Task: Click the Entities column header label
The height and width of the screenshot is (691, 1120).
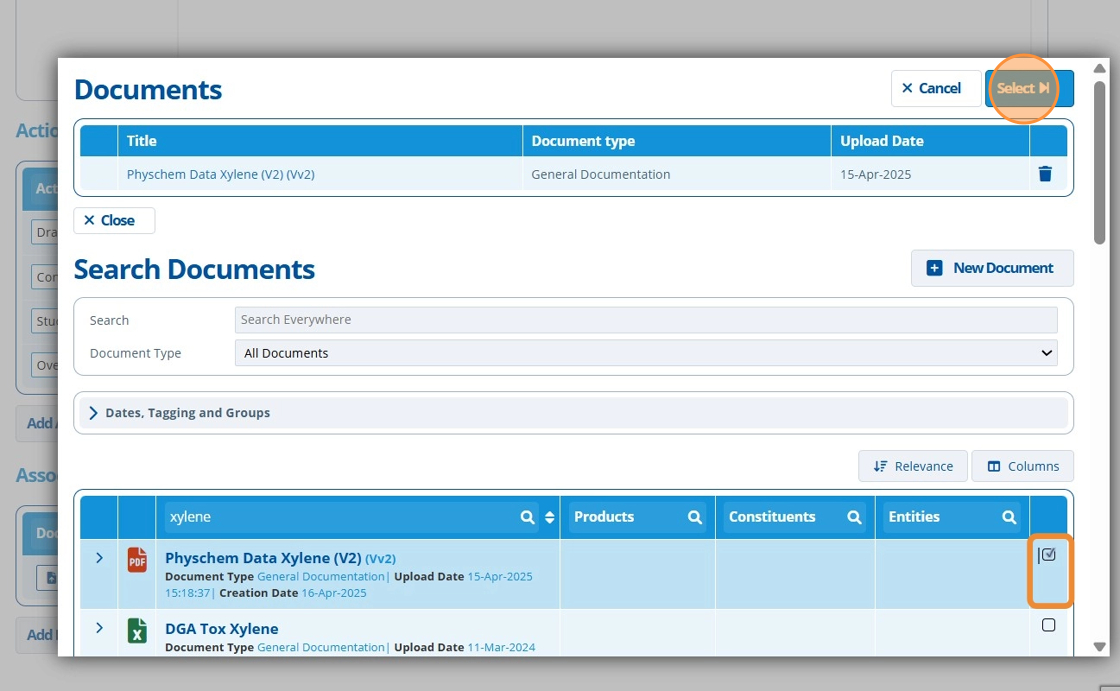Action: point(914,517)
